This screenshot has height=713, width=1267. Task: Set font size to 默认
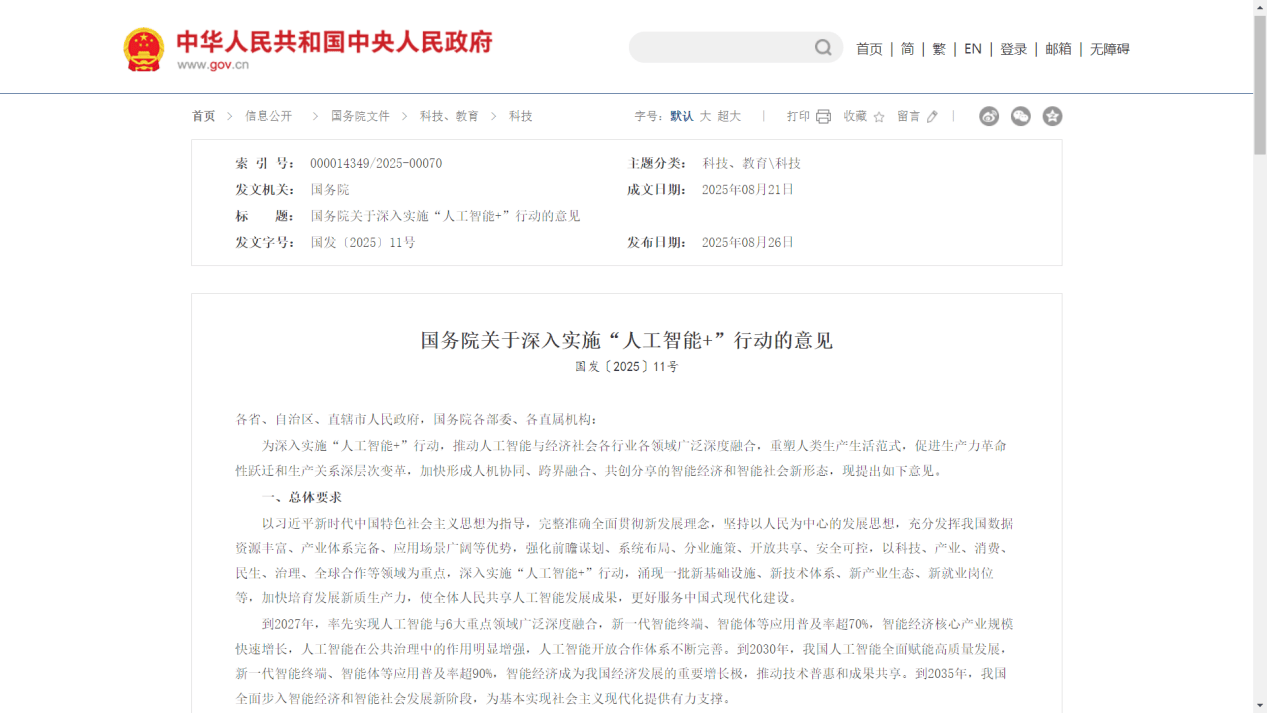[681, 116]
